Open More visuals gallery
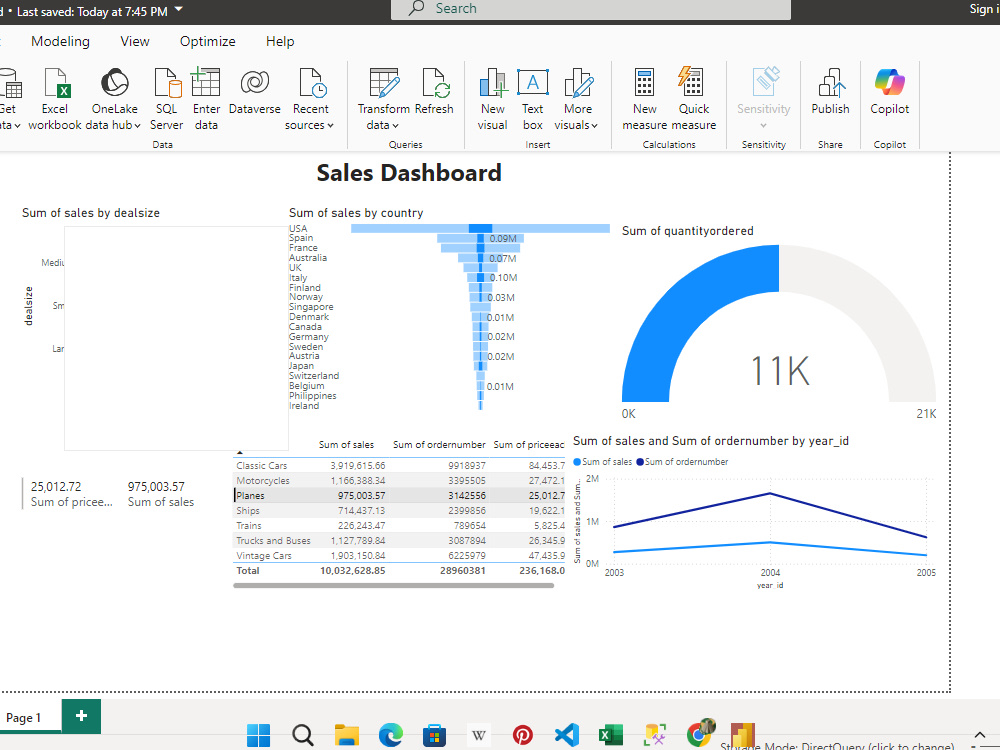The image size is (1000, 750). (x=577, y=99)
